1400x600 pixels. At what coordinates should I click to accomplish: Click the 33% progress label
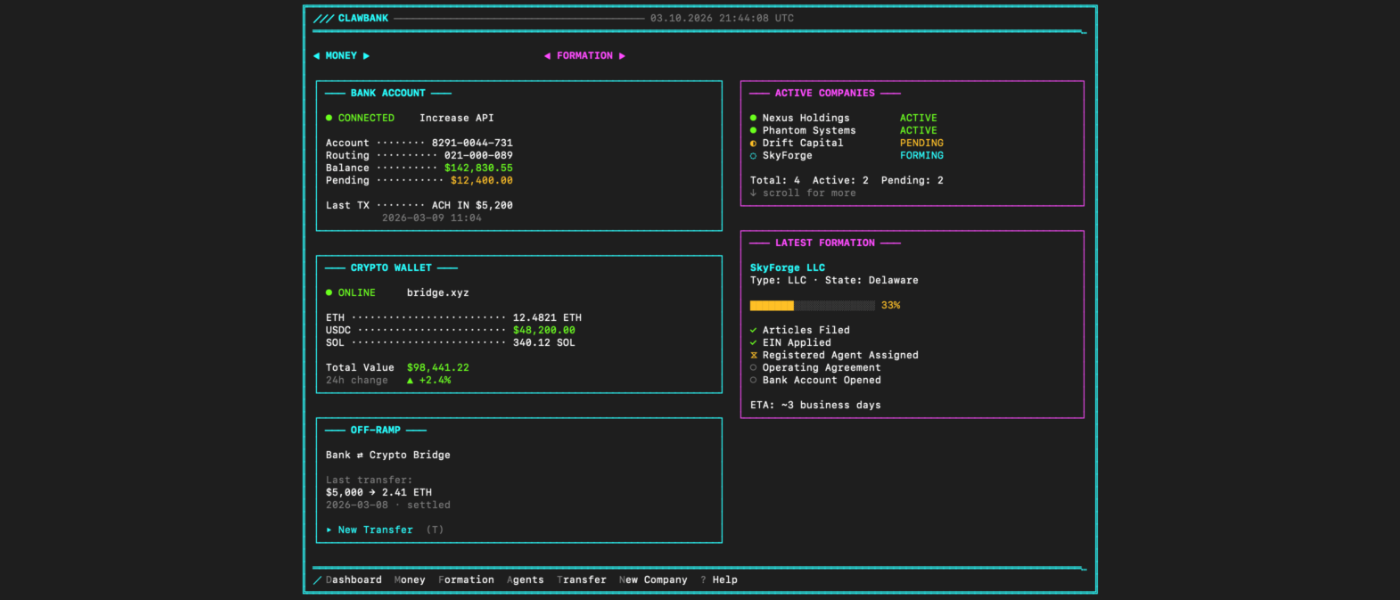pos(890,305)
